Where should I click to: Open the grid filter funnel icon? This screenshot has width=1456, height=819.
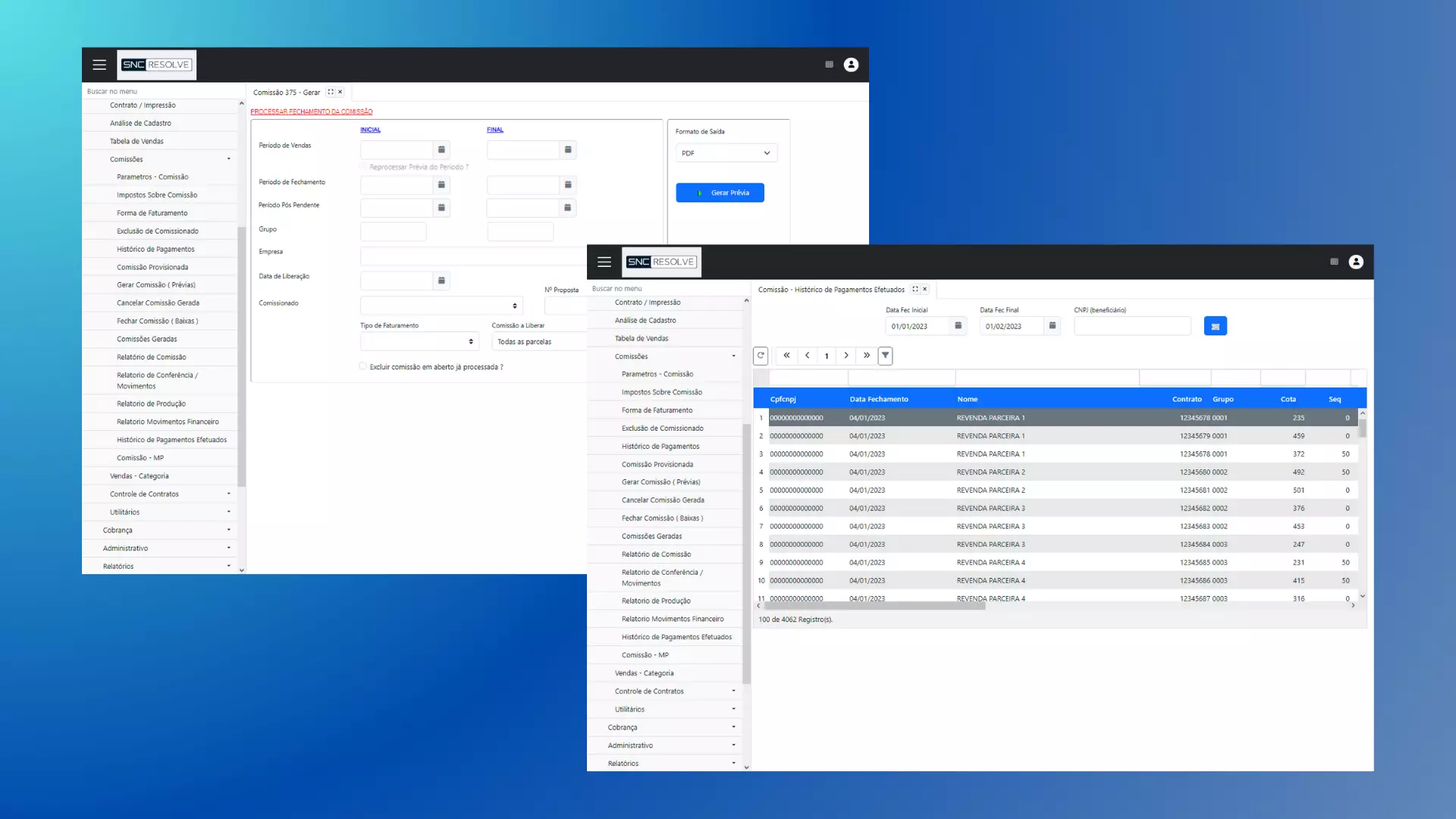pos(885,356)
